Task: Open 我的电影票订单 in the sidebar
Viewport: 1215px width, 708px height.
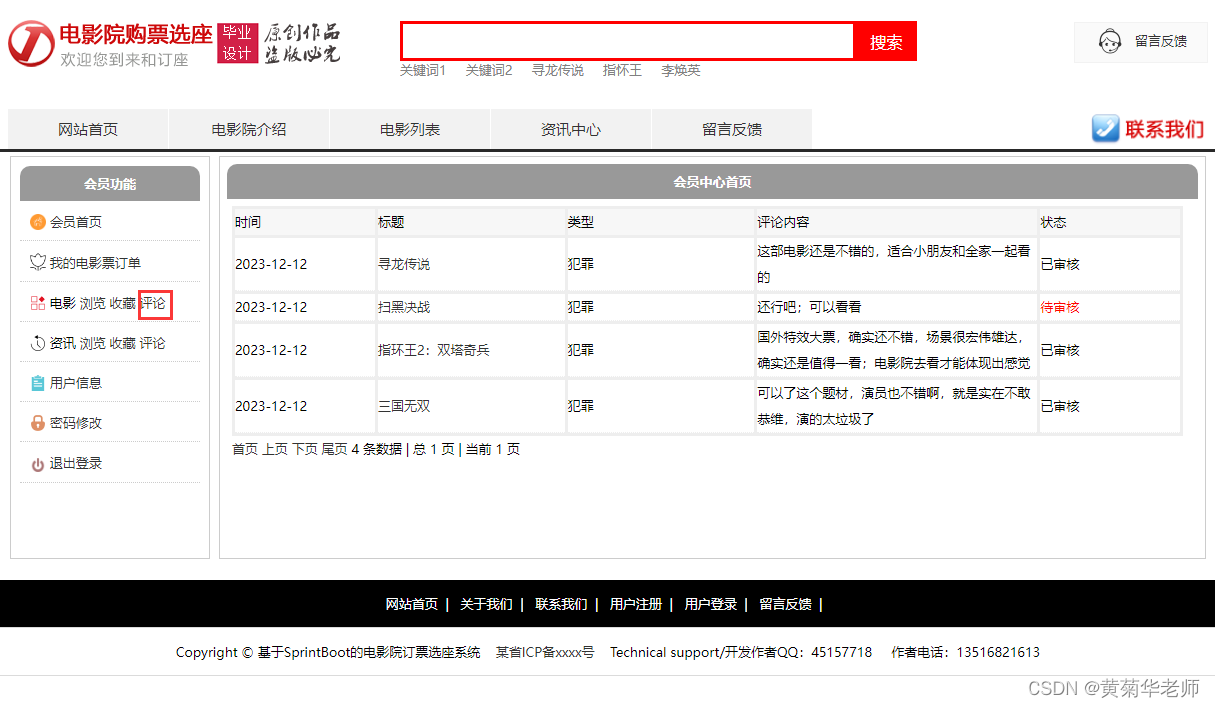Action: [95, 263]
